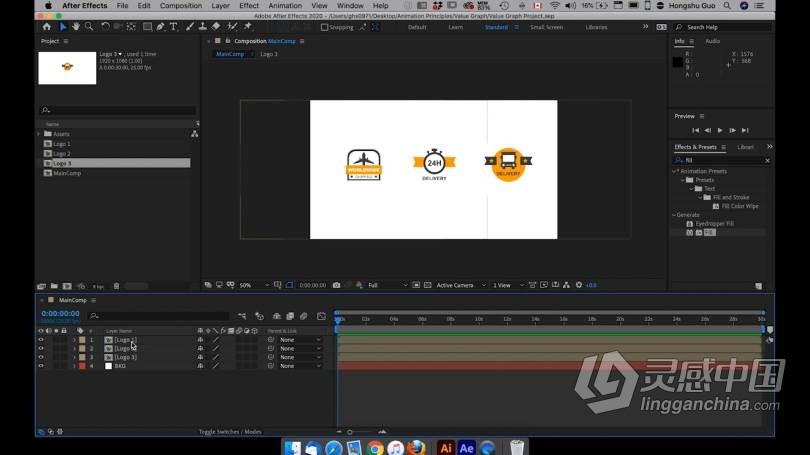
Task: Create new folder in Project panel
Action: 54,286
